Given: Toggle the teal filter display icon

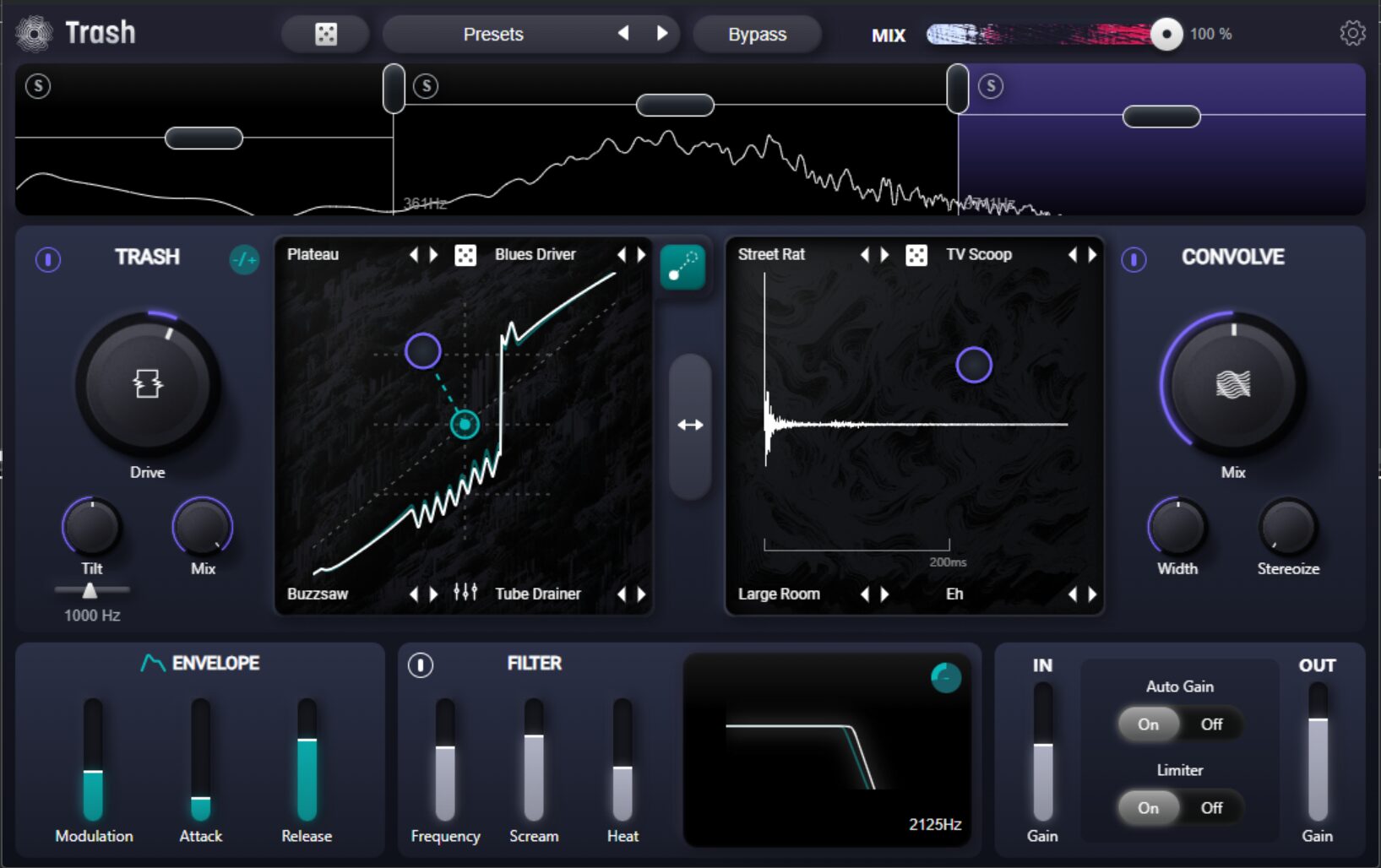Looking at the screenshot, I should pyautogui.click(x=946, y=677).
